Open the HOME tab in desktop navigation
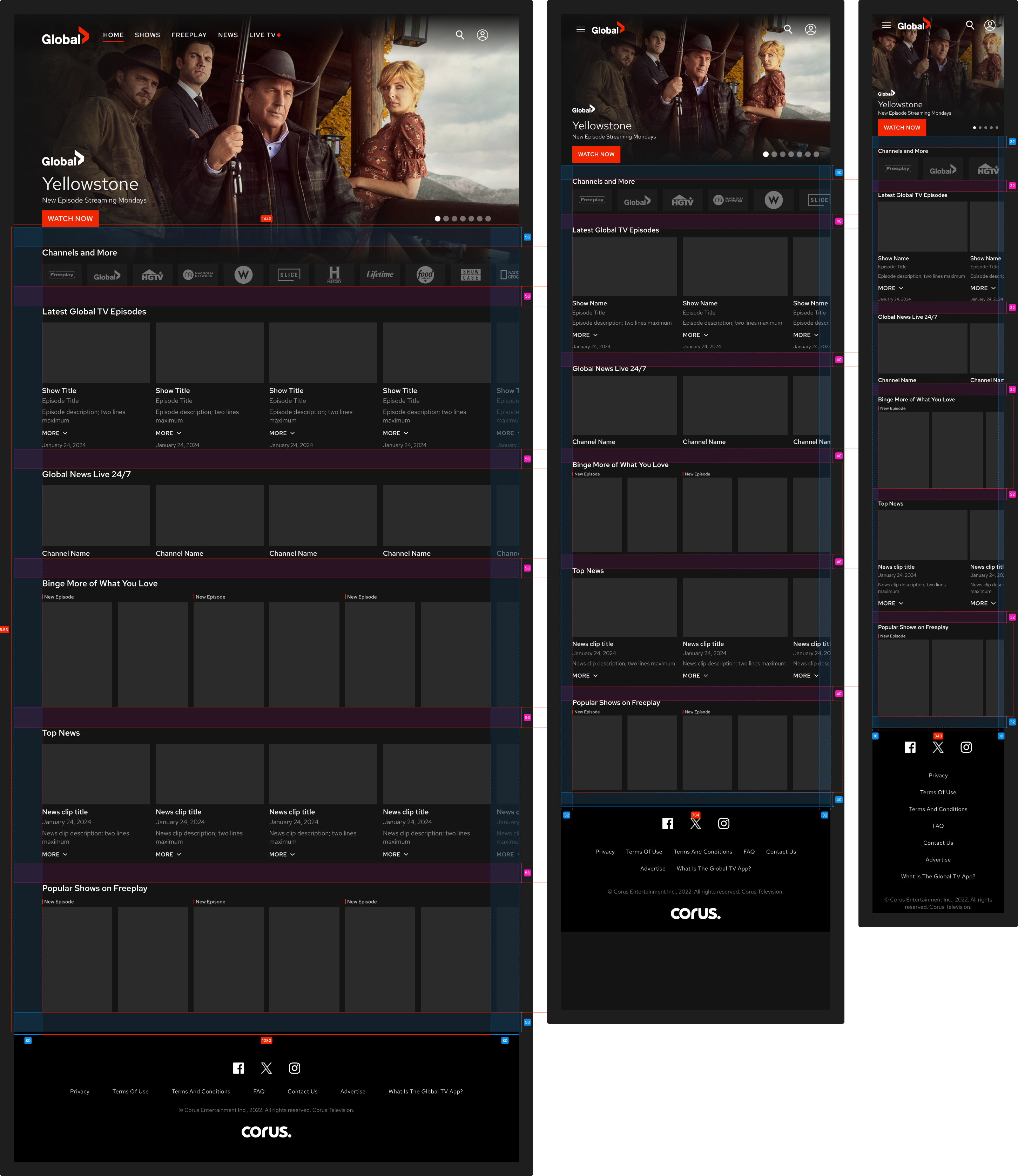Screen dimensions: 1018x1176 (x=113, y=35)
